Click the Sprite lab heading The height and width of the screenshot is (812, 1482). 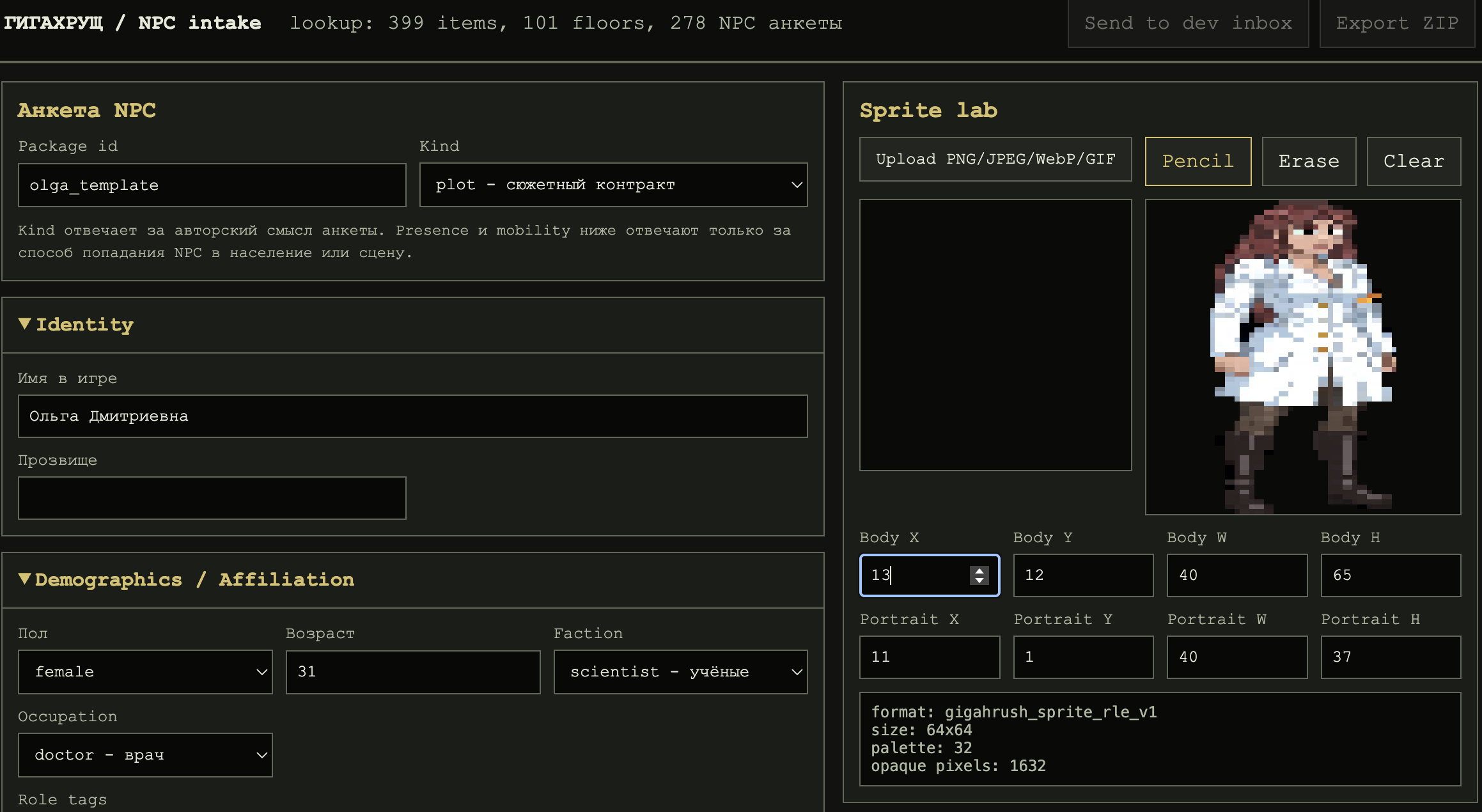coord(928,110)
